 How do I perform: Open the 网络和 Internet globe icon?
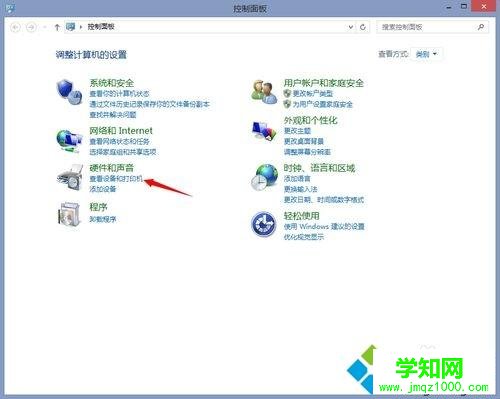pos(69,141)
